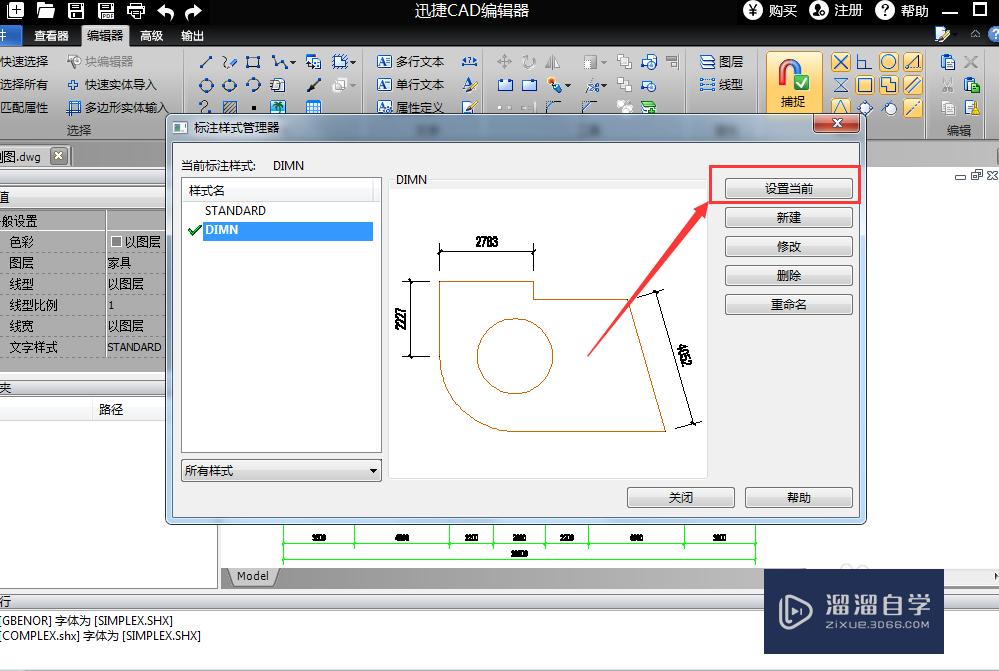Click the Dimension icon beside 多行文本
This screenshot has height=671, width=999.
pos(470,62)
